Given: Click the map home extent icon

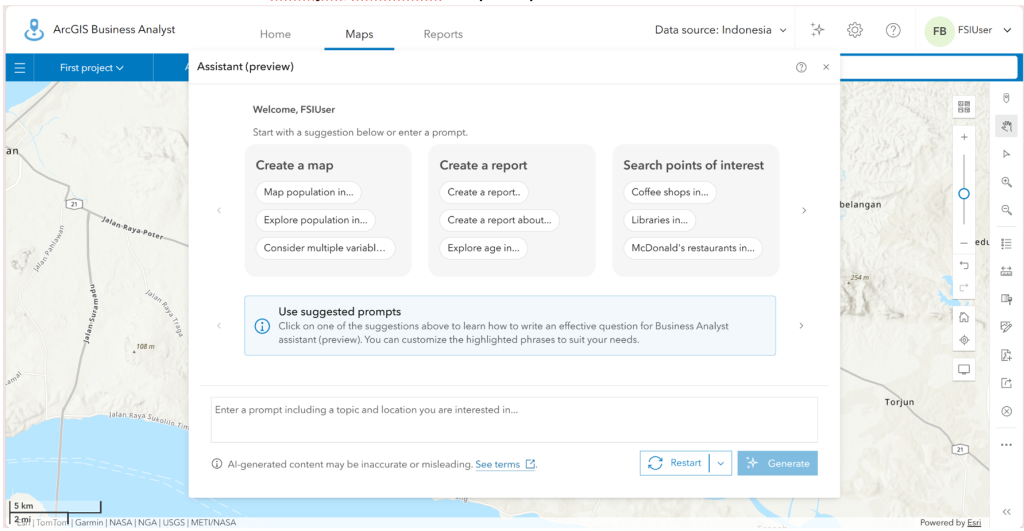Looking at the screenshot, I should click(x=964, y=317).
